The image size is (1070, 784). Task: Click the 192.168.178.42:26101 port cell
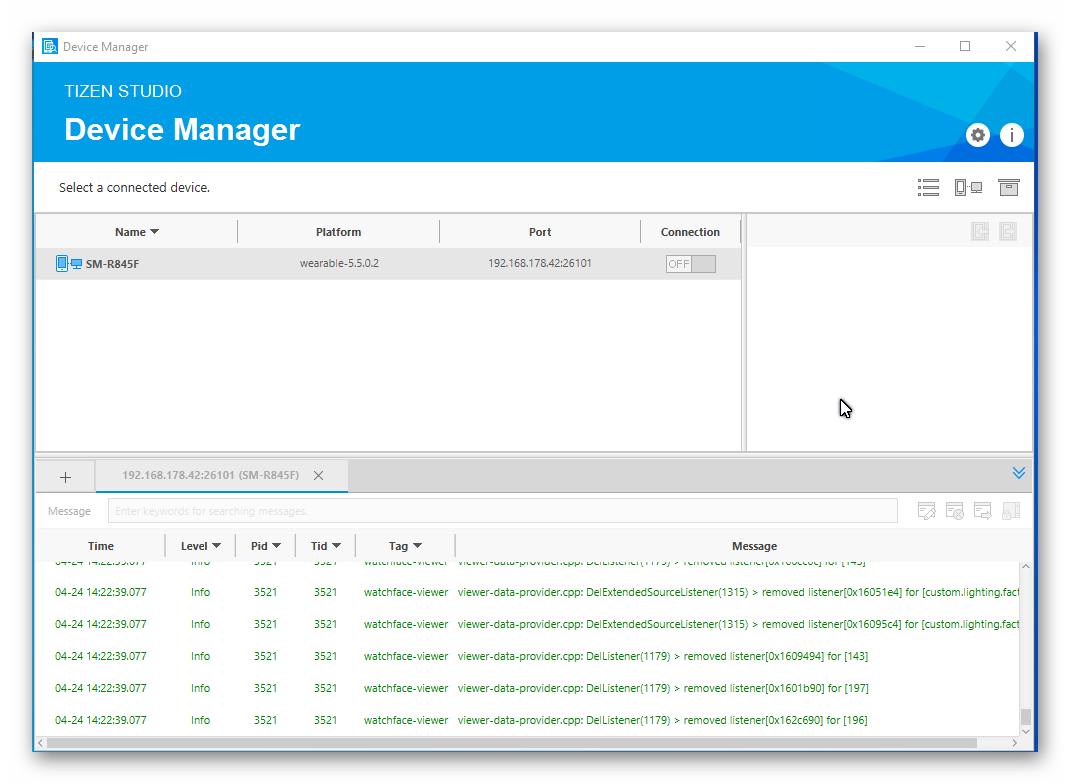click(540, 263)
